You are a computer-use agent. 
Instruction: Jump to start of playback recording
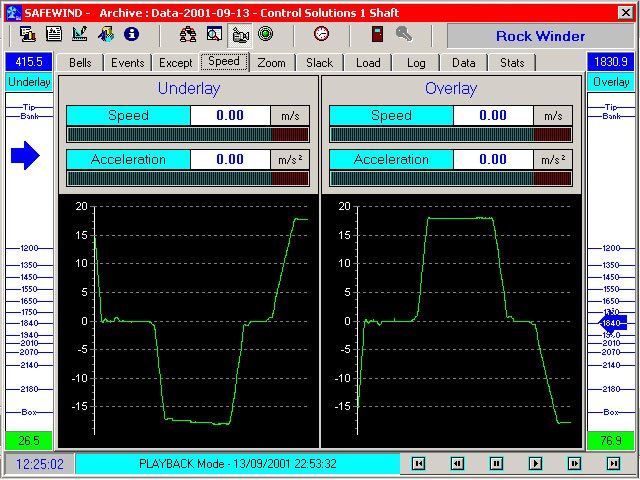[x=418, y=464]
